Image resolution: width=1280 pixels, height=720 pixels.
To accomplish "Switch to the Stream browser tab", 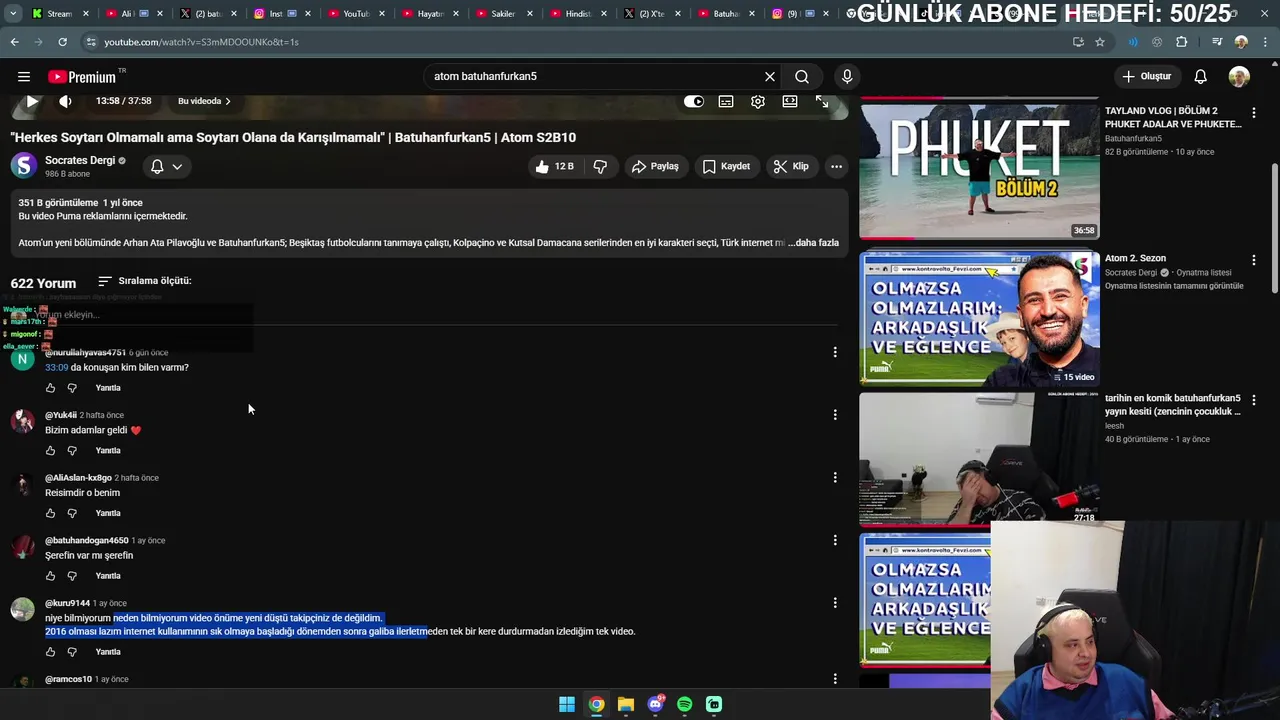I will 58,14.
